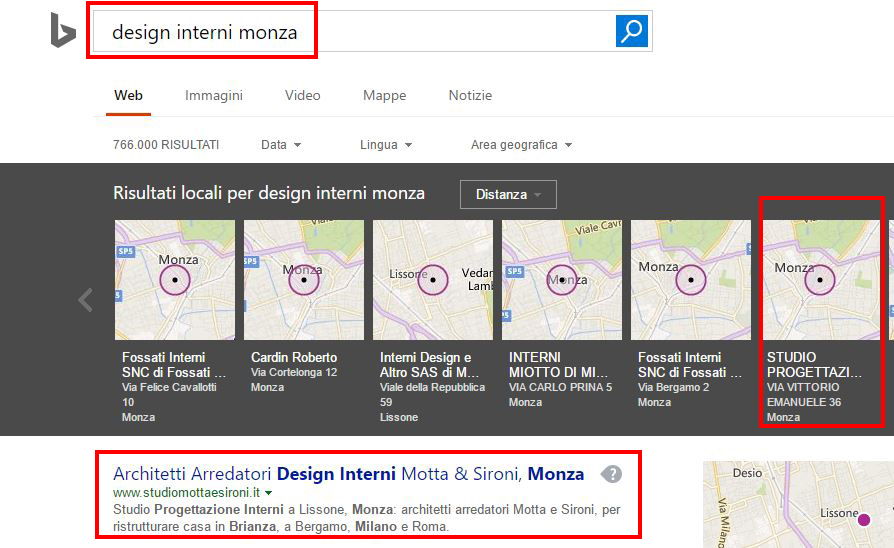The image size is (894, 548).
Task: Click the VIA CARLO PRINA 5 address
Action: [x=560, y=387]
